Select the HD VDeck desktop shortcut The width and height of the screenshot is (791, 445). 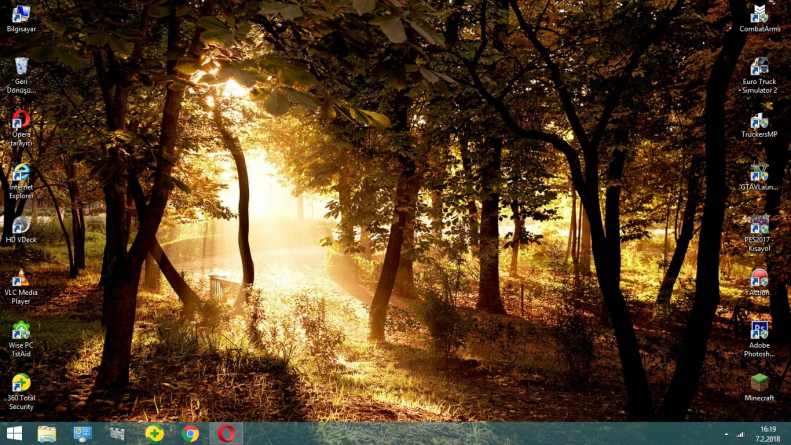click(21, 230)
